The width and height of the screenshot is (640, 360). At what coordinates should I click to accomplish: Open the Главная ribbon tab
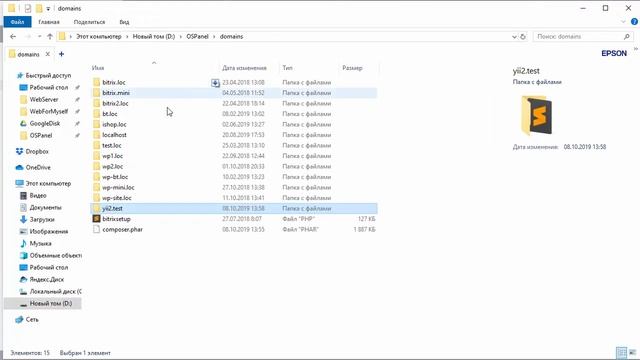49,22
